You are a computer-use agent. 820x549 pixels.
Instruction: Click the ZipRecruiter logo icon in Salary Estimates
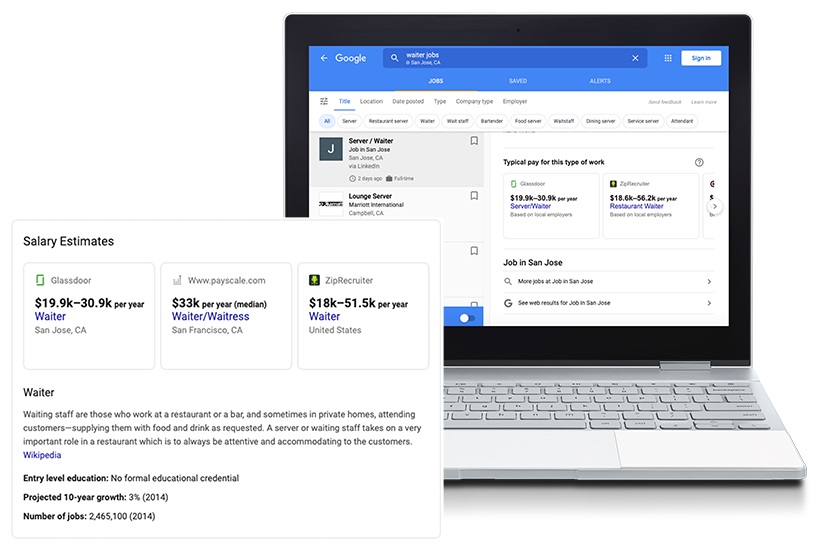click(x=314, y=280)
